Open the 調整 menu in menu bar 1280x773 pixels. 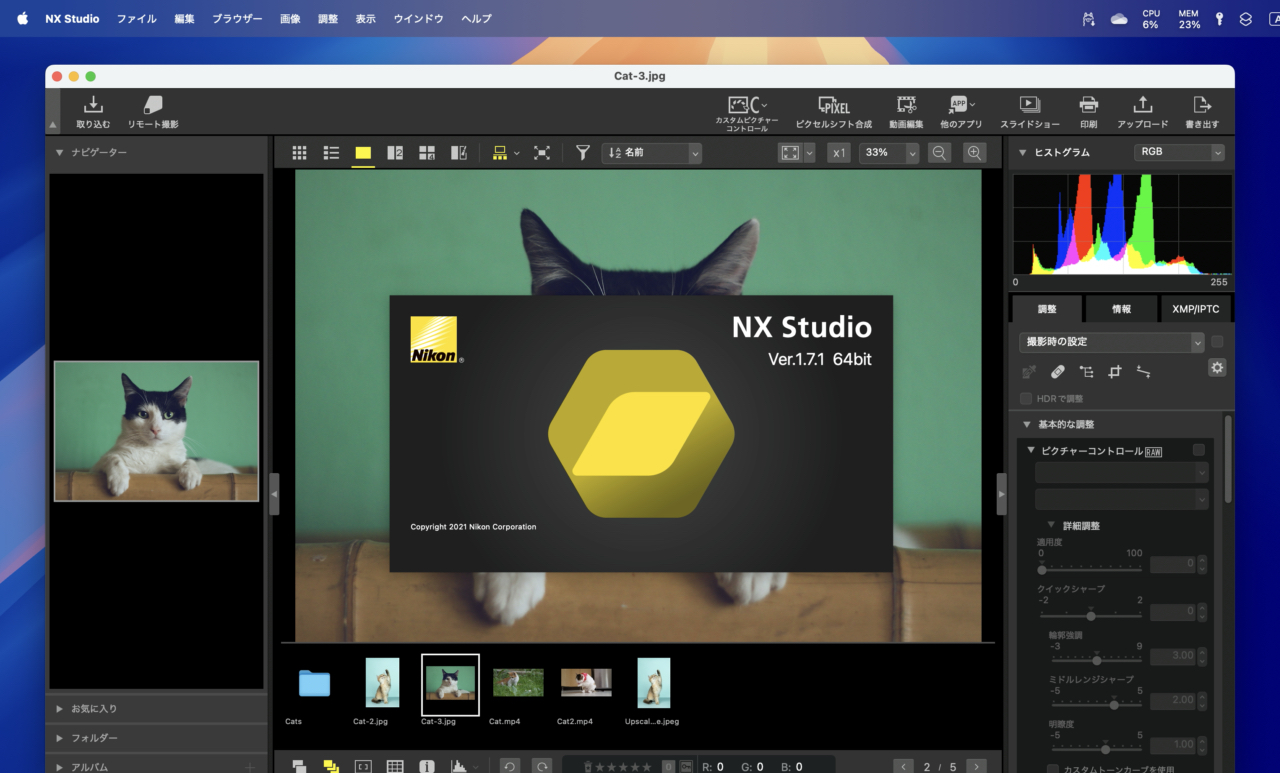click(x=328, y=19)
